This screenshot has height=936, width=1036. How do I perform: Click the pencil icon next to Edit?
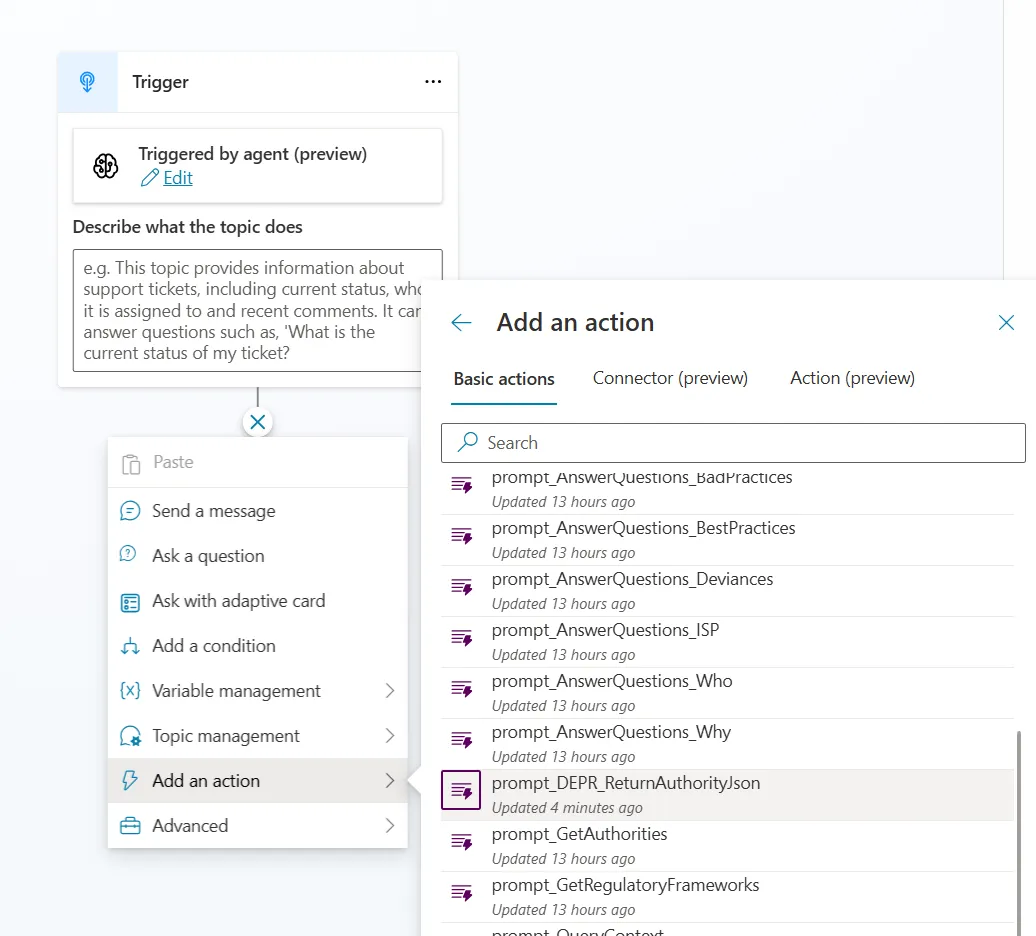click(x=150, y=178)
